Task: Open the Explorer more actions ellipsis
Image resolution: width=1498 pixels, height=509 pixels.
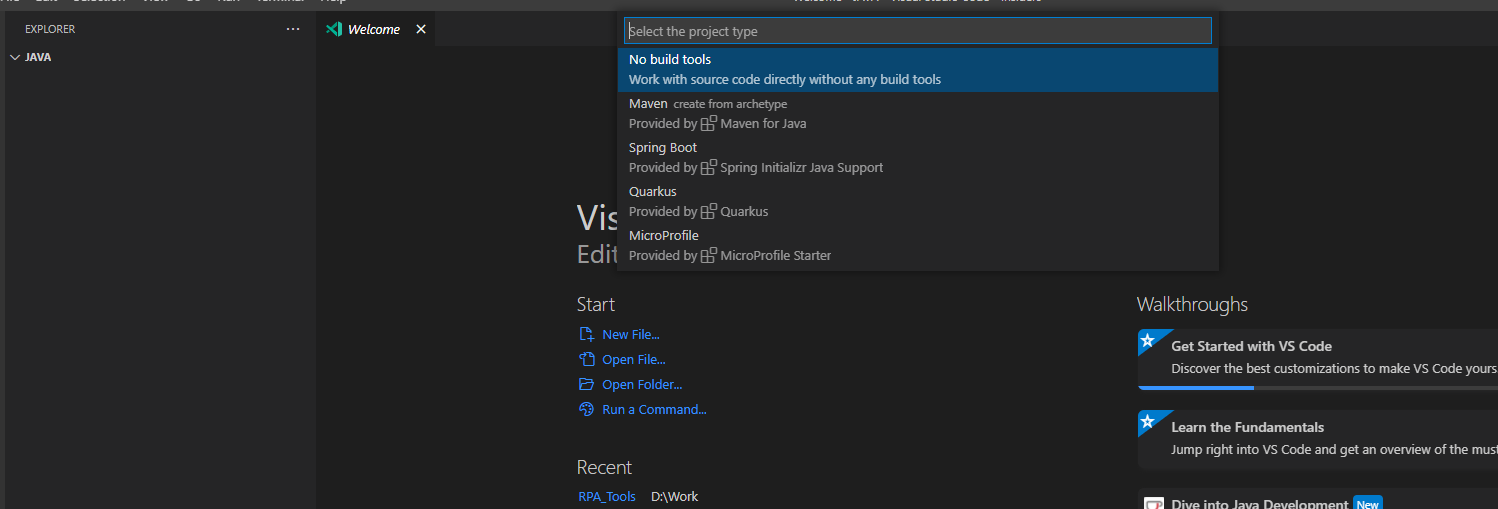Action: pos(293,29)
